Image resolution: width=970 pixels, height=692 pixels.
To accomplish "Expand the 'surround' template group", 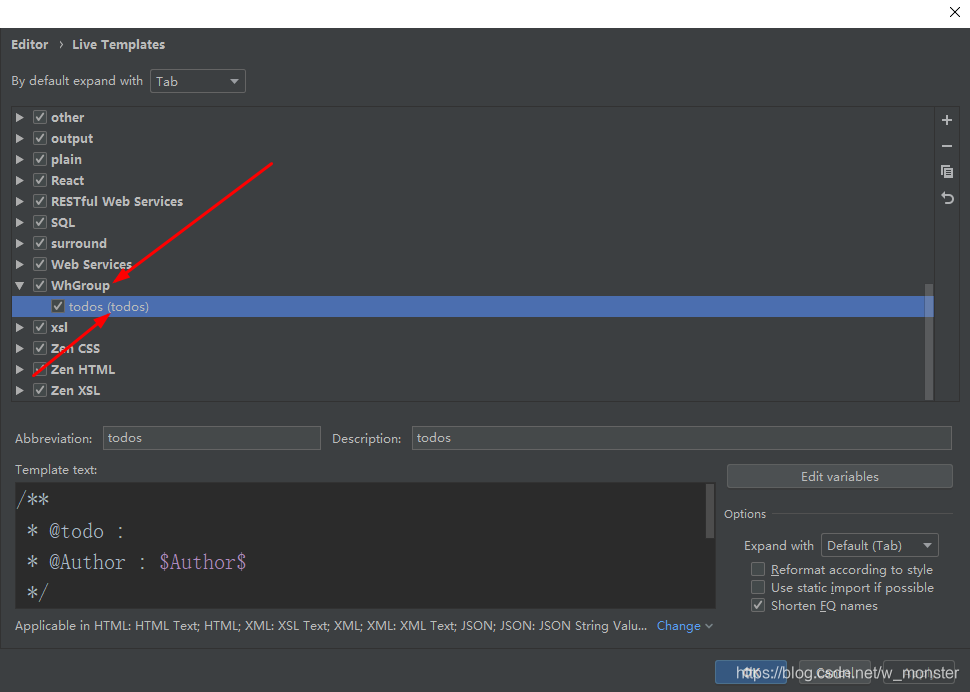I will tap(20, 243).
